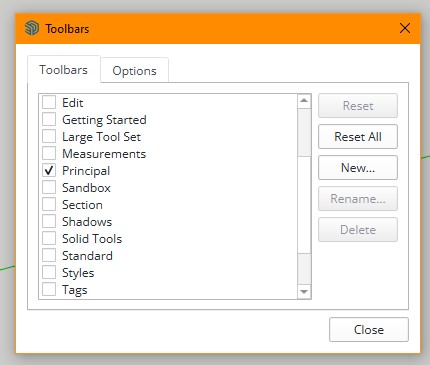Click the Close button at bottom
Image resolution: width=430 pixels, height=365 pixels.
click(369, 330)
